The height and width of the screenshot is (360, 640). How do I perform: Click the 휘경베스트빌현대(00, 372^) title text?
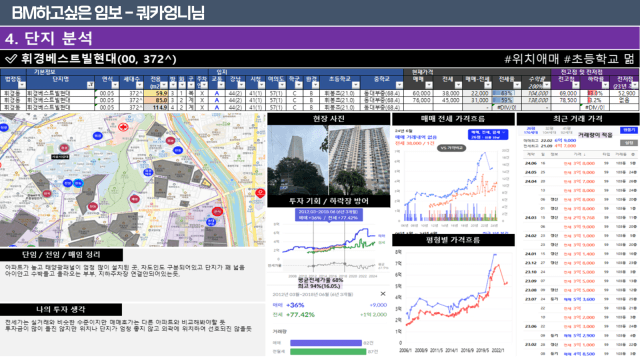(x=98, y=59)
